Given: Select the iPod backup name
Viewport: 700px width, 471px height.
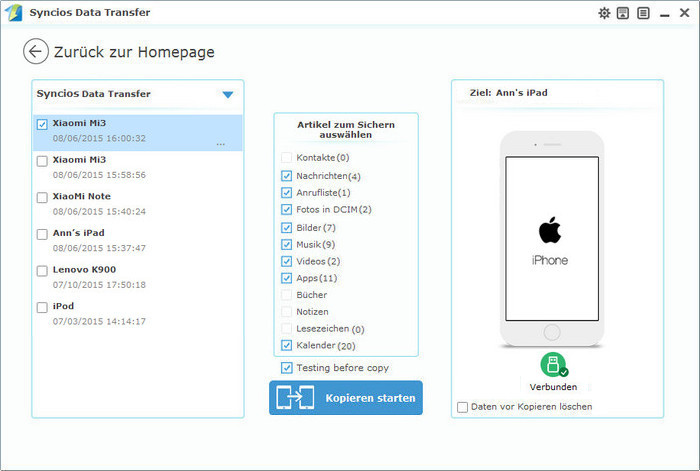Looking at the screenshot, I should (63, 306).
